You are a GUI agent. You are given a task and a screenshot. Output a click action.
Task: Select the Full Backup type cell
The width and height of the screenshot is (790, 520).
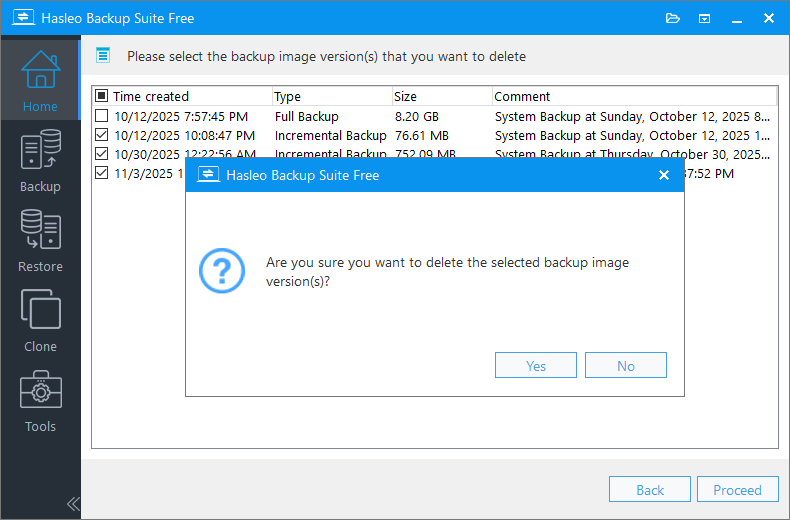(x=306, y=116)
